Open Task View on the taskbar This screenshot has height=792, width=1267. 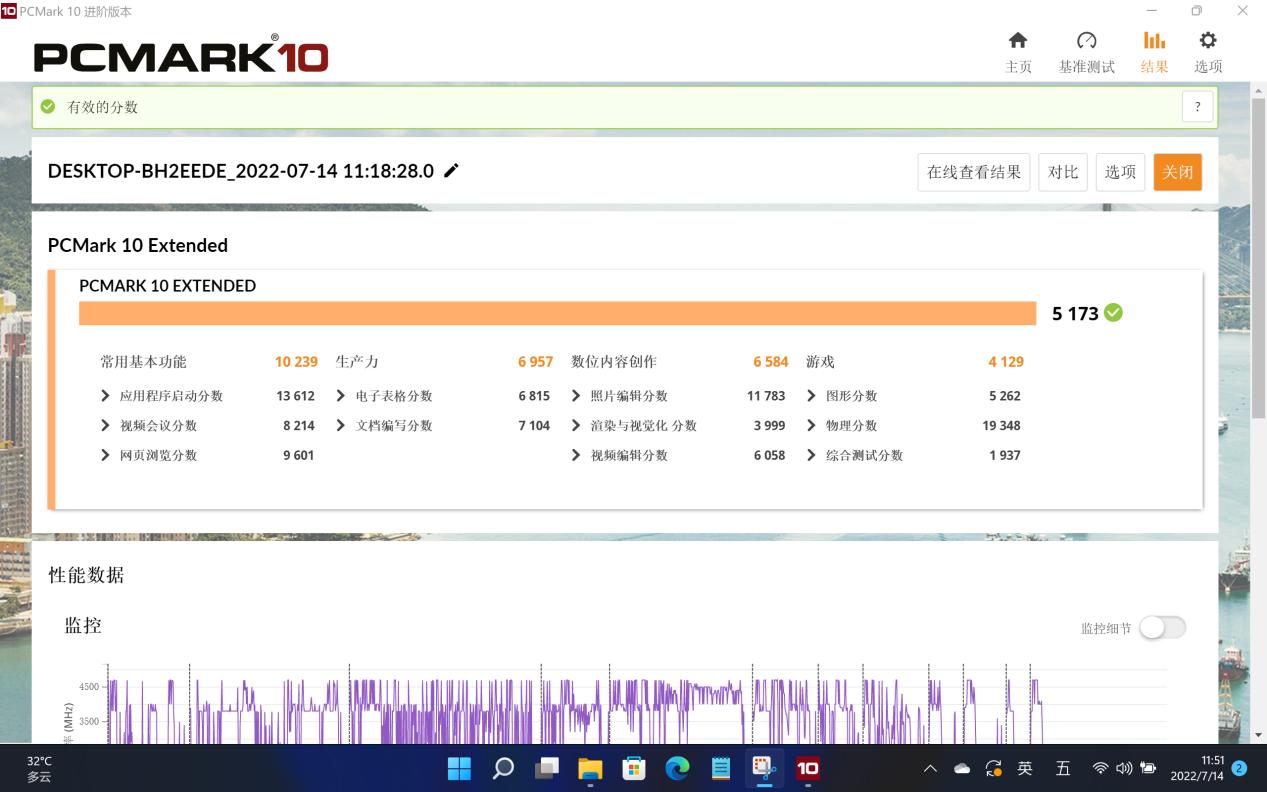tap(547, 768)
